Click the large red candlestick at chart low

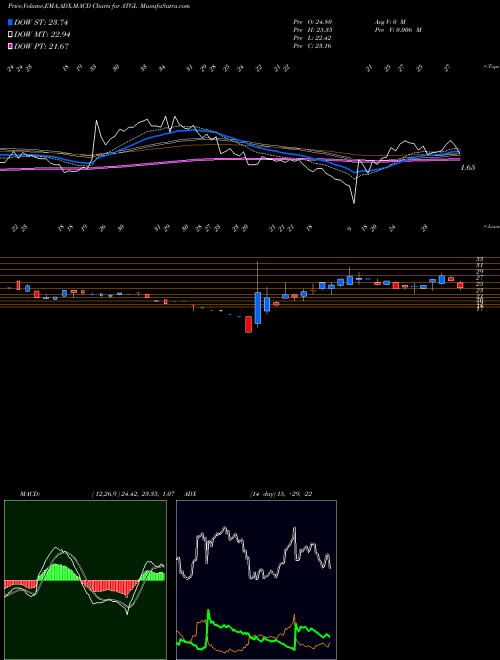coord(249,325)
